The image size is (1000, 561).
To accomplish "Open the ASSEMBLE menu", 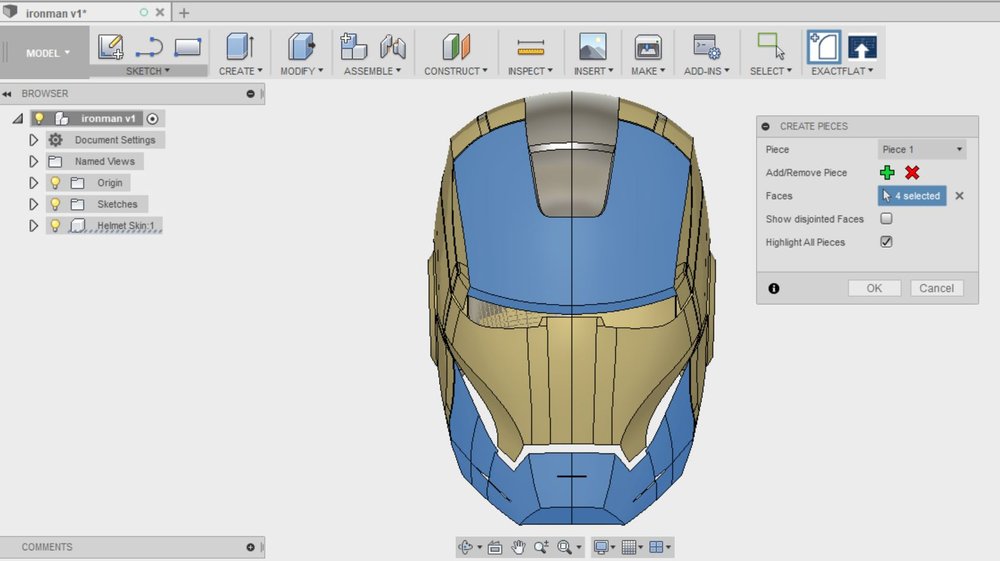I will (372, 71).
